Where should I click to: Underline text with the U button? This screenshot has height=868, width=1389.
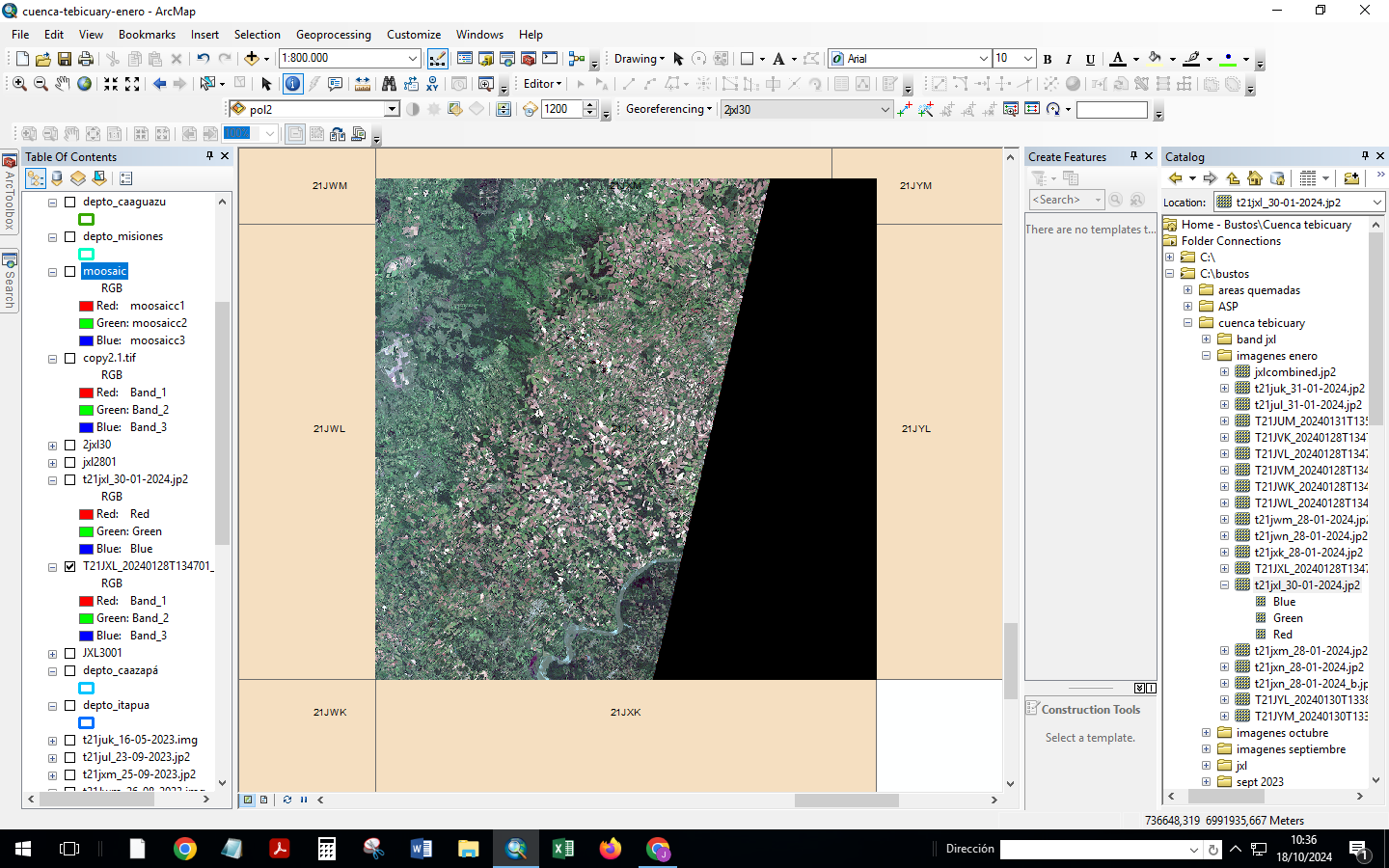tap(1090, 59)
